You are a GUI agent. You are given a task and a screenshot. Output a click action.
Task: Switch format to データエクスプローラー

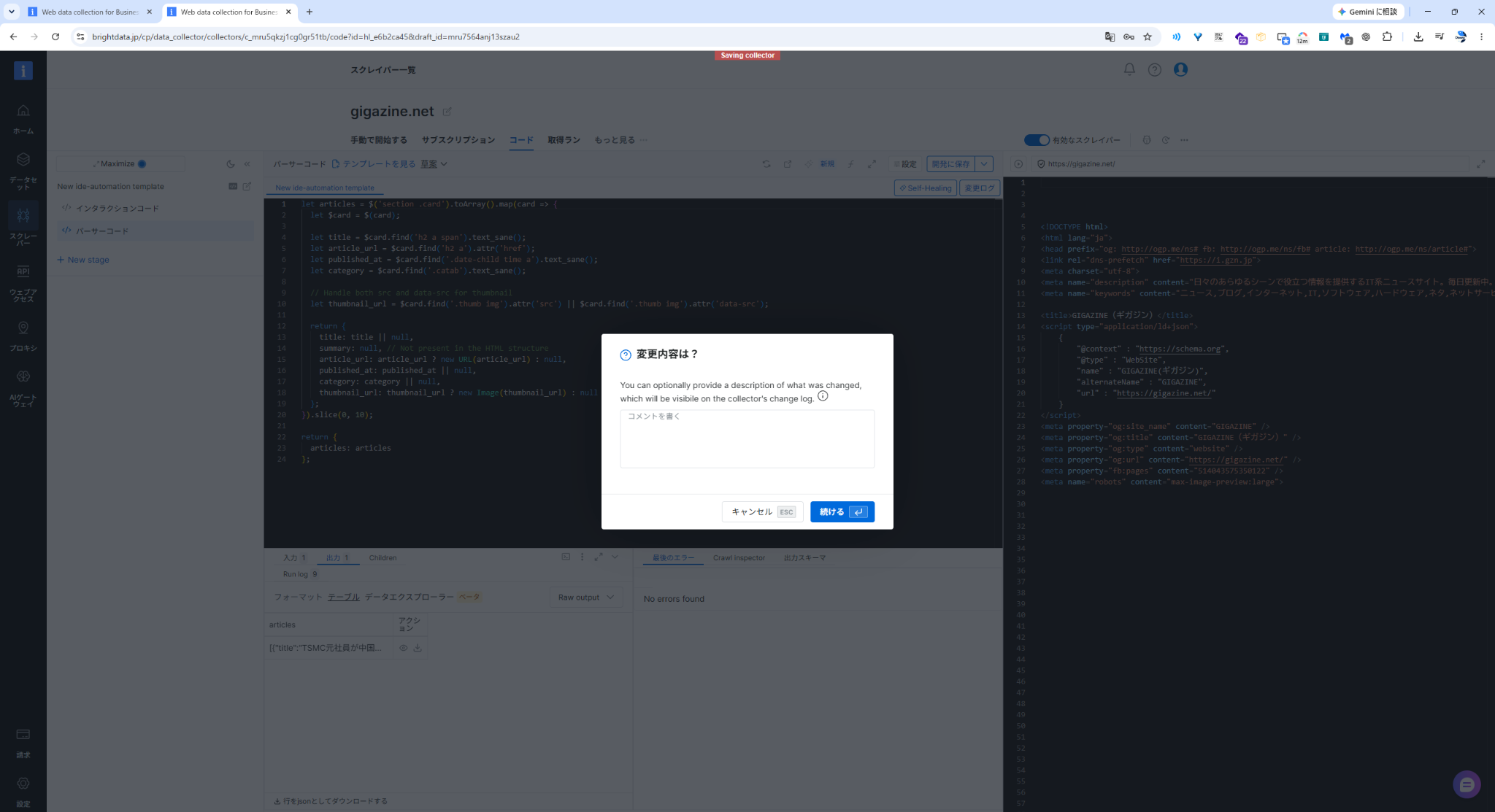[409, 597]
